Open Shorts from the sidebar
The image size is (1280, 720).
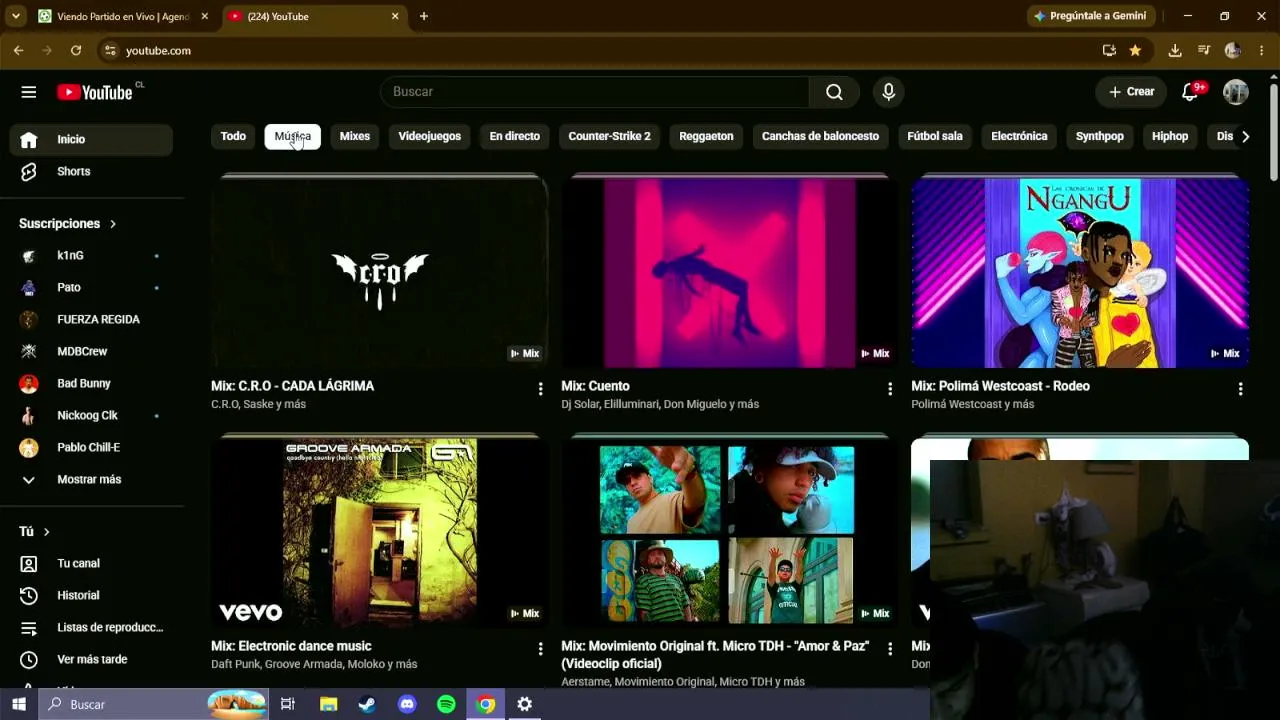92,171
